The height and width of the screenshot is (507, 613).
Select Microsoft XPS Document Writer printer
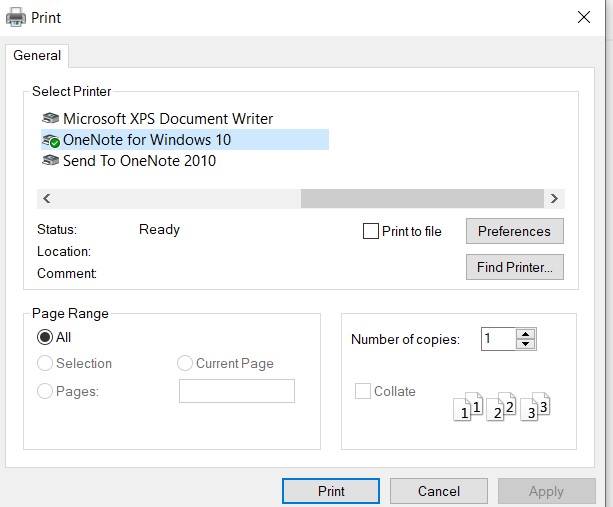click(x=167, y=119)
